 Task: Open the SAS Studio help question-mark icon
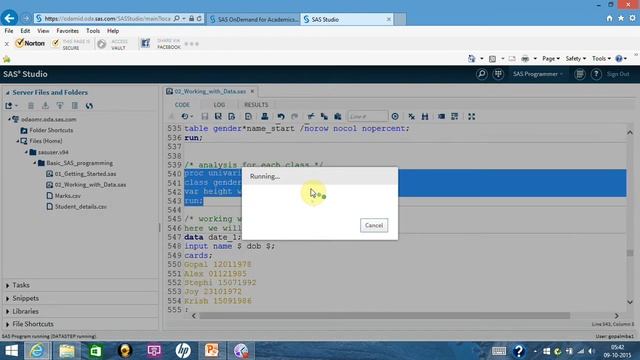[596, 74]
